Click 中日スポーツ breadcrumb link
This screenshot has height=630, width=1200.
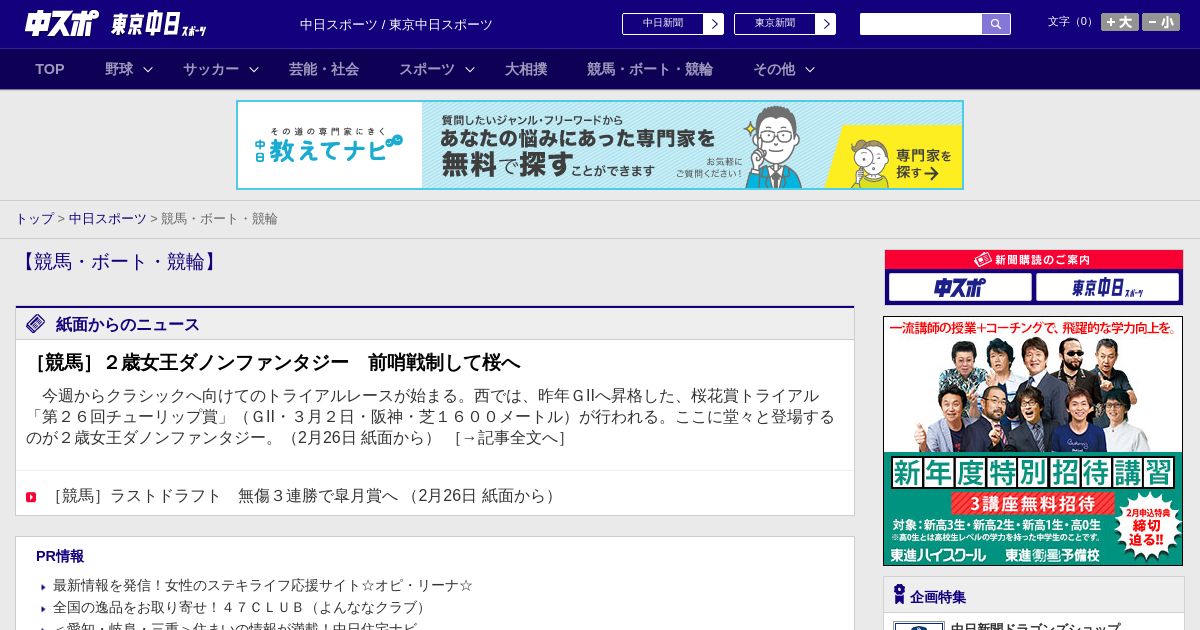(107, 218)
